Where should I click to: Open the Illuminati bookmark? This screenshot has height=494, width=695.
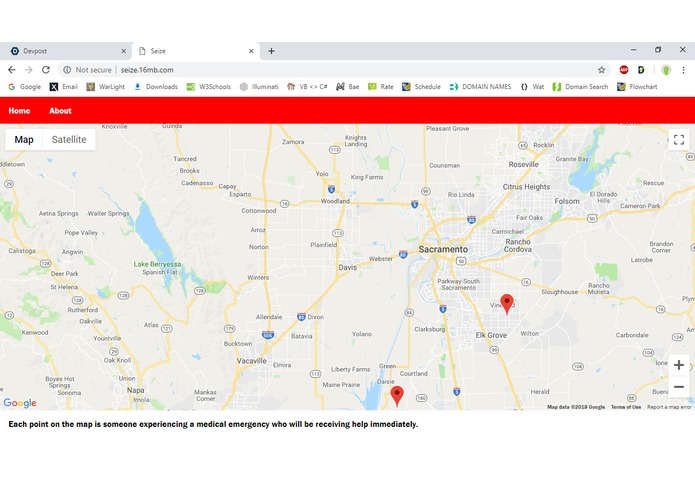(259, 87)
